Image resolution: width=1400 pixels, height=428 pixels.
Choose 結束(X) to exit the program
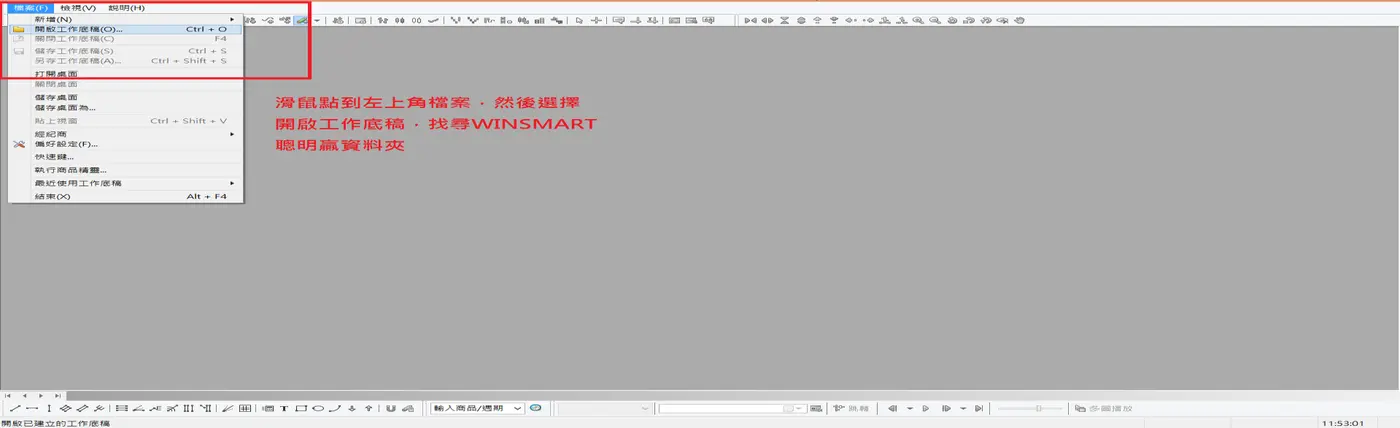125,196
